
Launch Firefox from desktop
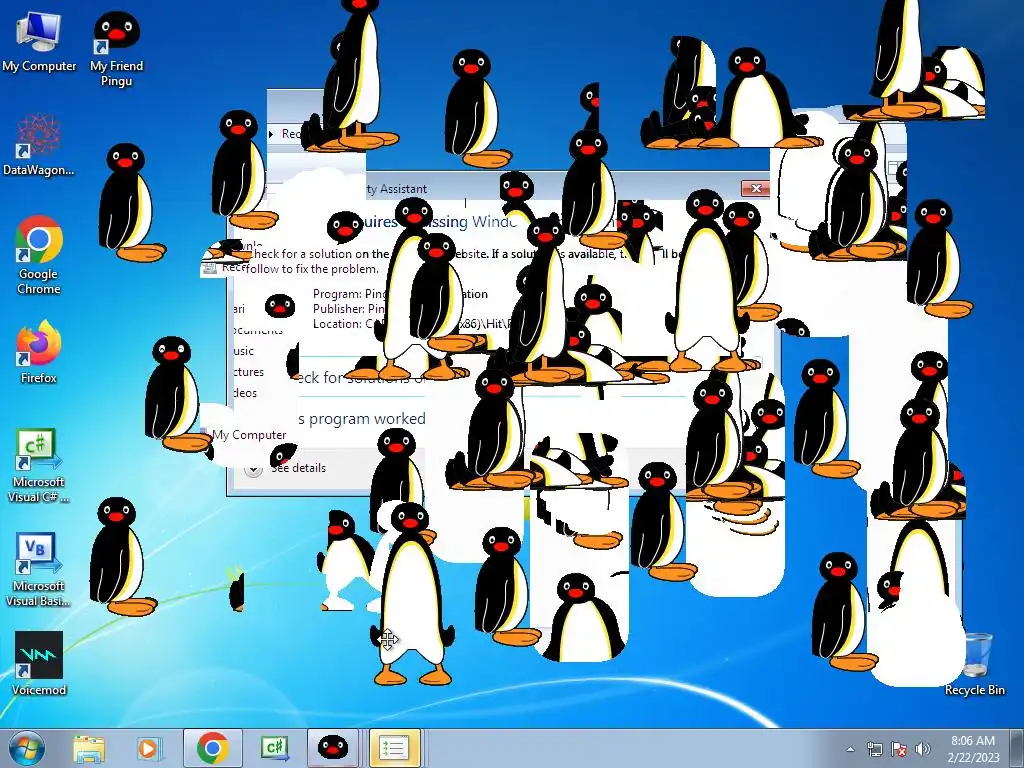click(x=39, y=353)
